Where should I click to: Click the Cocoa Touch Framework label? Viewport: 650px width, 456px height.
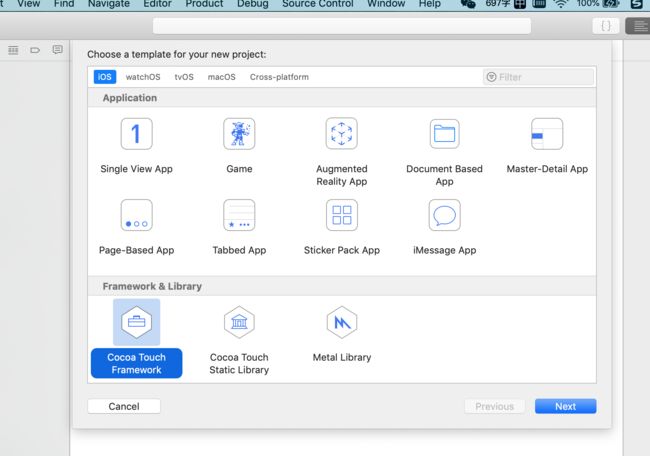pyautogui.click(x=136, y=364)
